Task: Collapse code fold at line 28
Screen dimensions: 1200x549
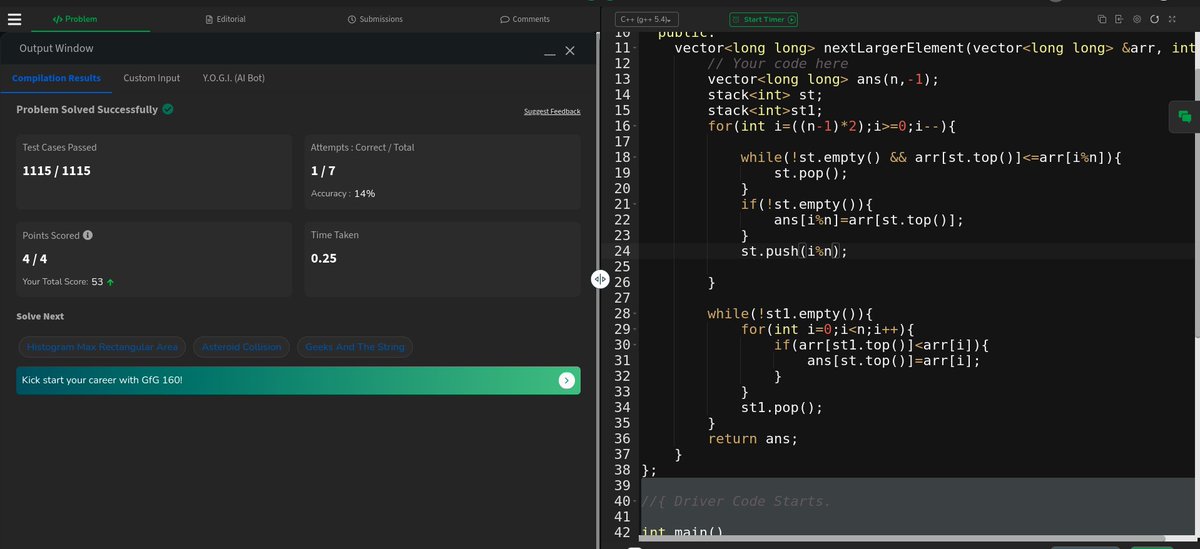Action: [x=634, y=314]
